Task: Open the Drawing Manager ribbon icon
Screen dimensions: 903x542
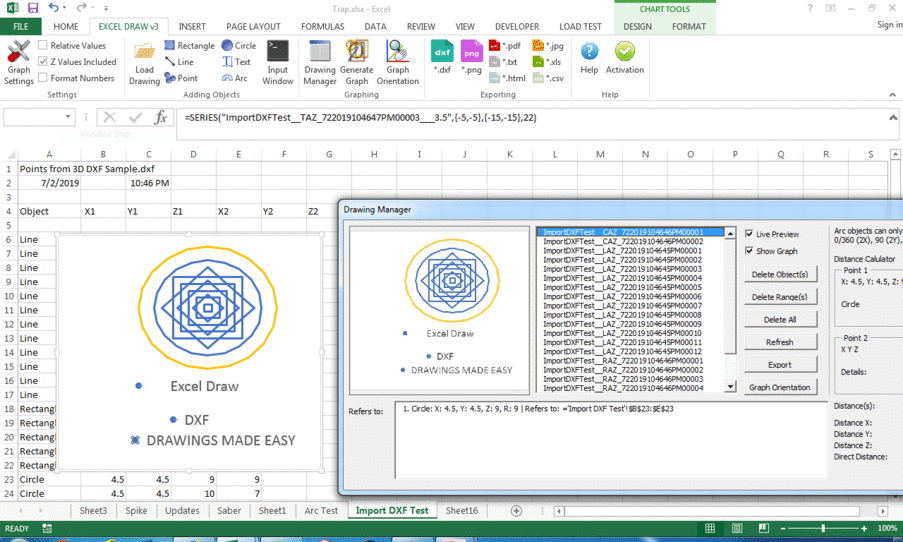Action: 320,63
